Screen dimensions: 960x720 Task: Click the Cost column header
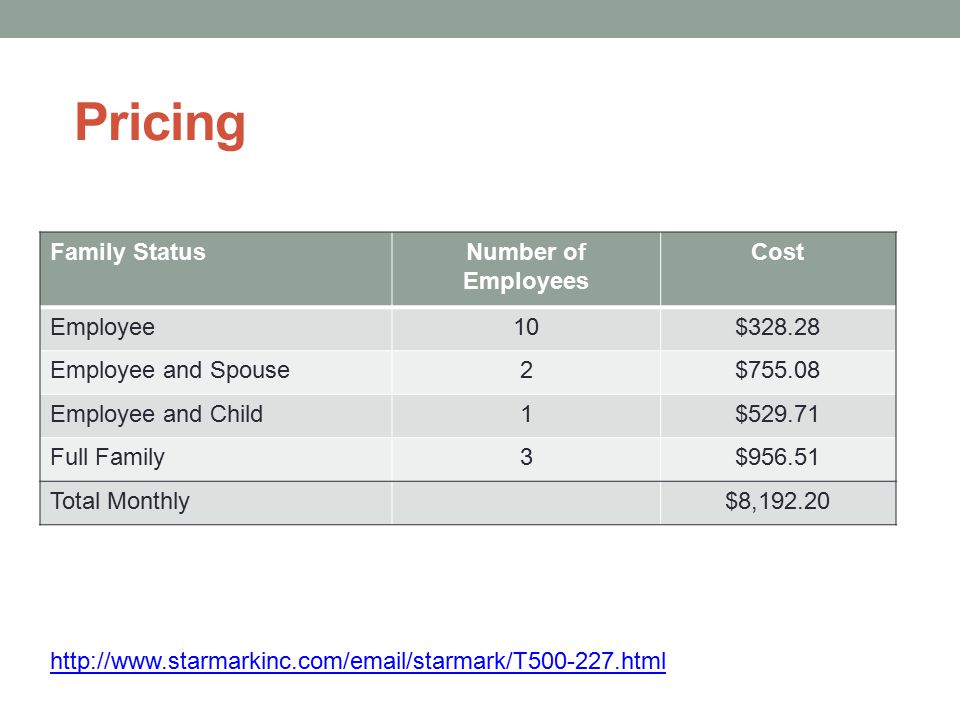coord(778,269)
